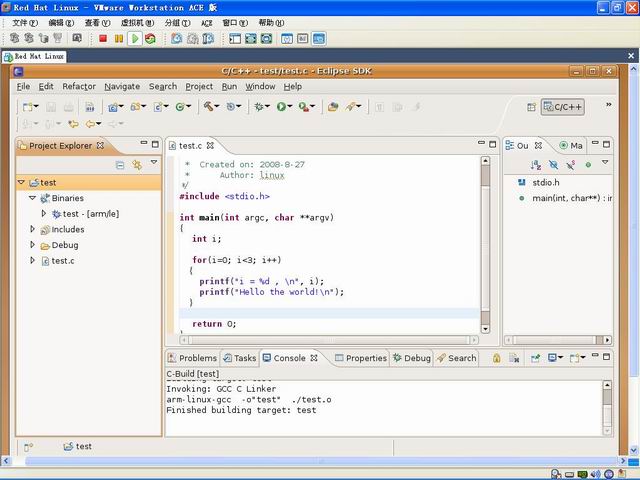Viewport: 640px width, 480px height.
Task: Maximize the Console panel
Action: 607,357
